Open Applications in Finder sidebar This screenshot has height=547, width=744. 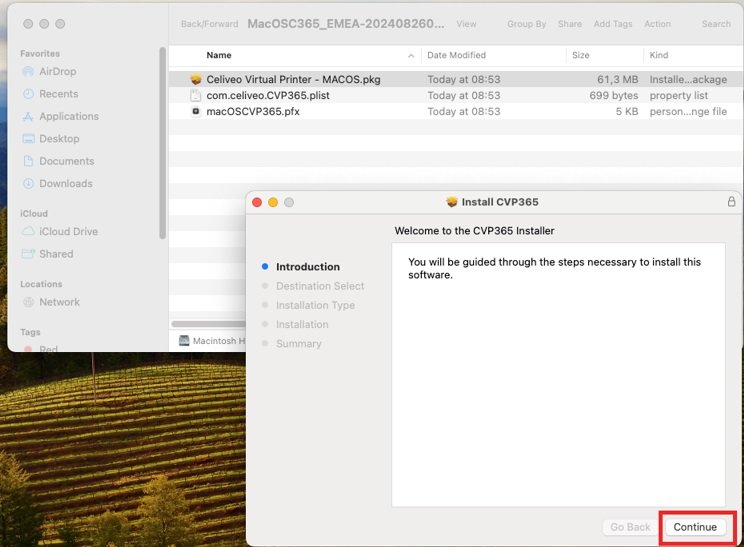pyautogui.click(x=69, y=116)
